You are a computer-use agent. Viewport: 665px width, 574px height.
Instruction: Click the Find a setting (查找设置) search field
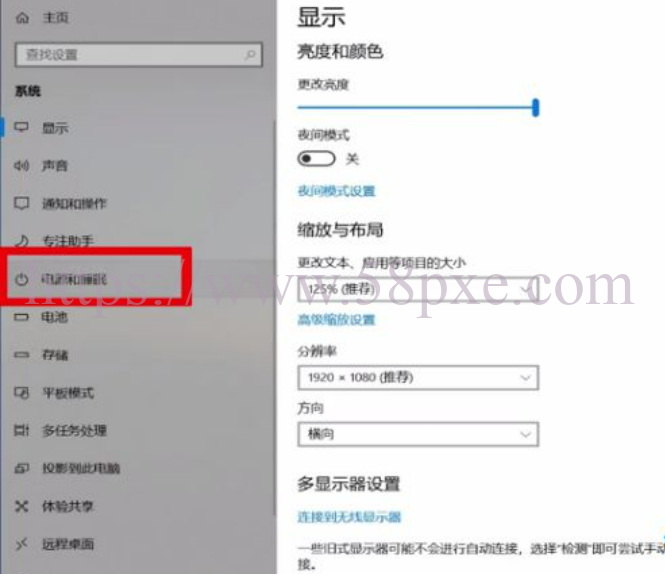pyautogui.click(x=139, y=54)
